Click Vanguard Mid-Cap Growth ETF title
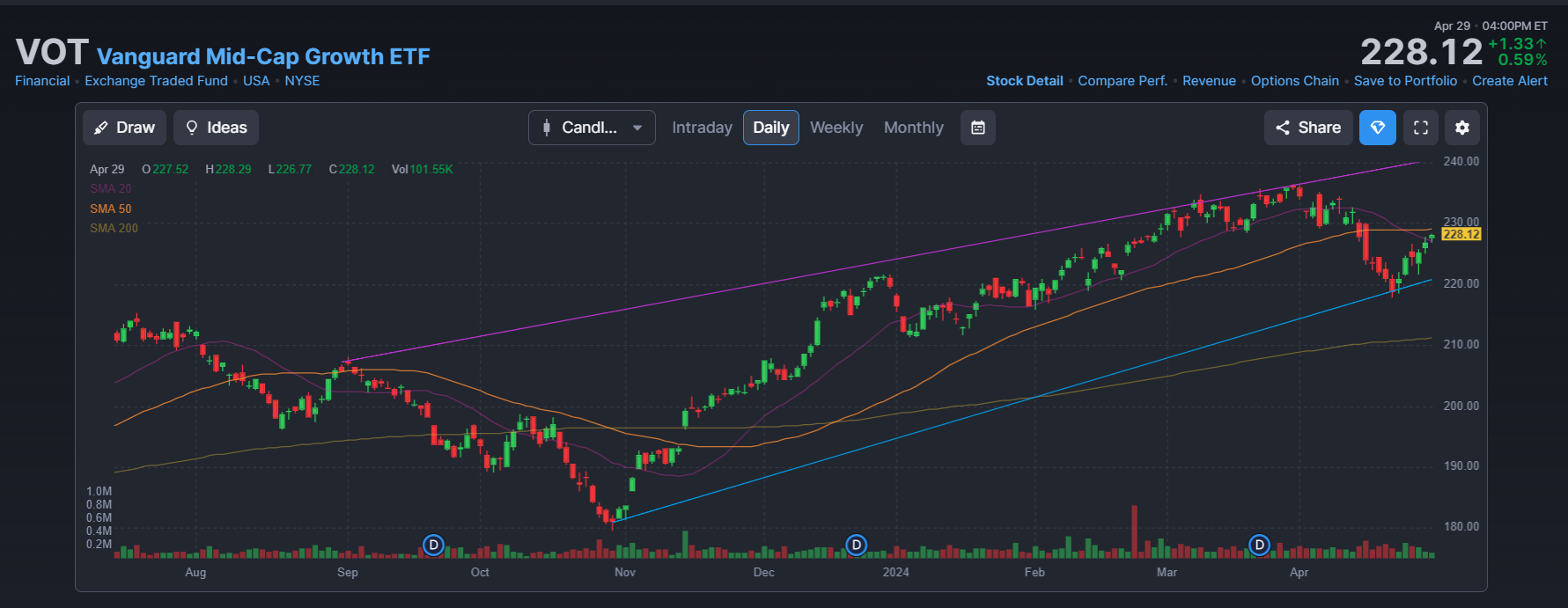Screen dimensions: 1568x608 263,56
